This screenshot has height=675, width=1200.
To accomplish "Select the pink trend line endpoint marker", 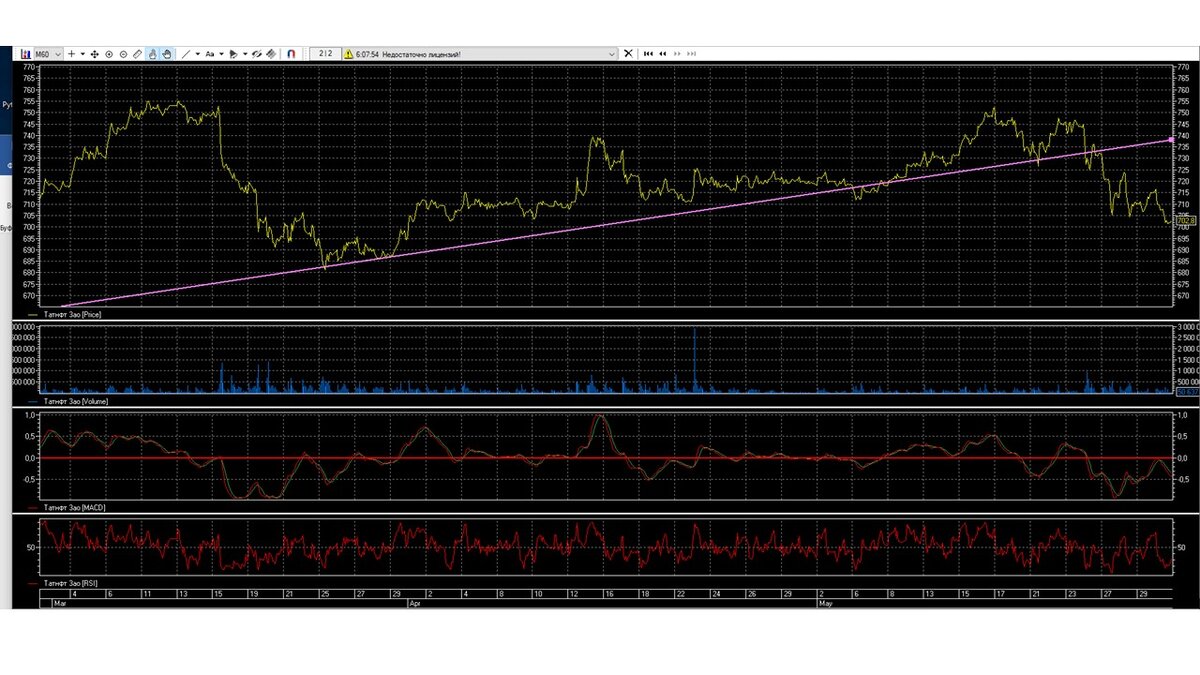I will 1170,140.
